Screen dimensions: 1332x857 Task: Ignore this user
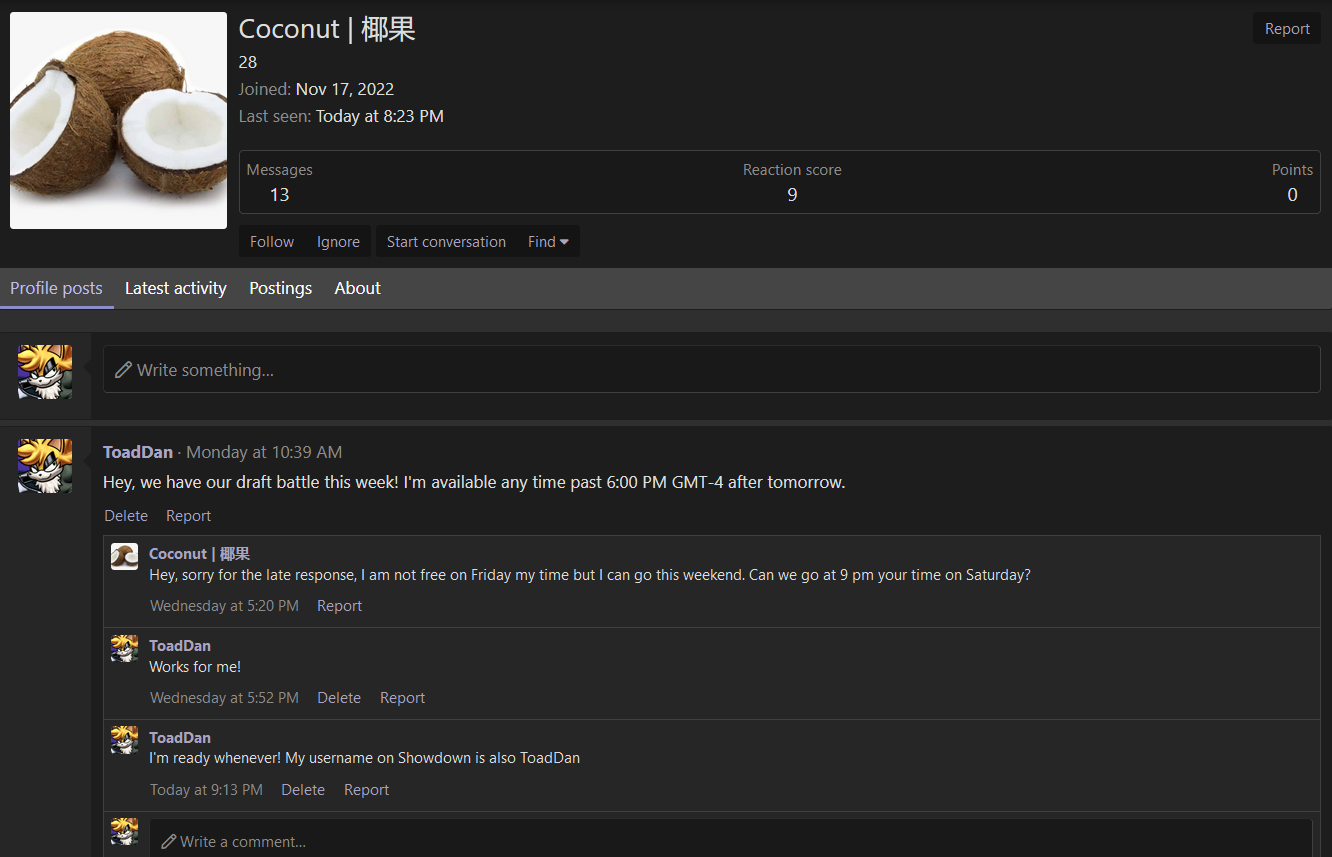(338, 241)
